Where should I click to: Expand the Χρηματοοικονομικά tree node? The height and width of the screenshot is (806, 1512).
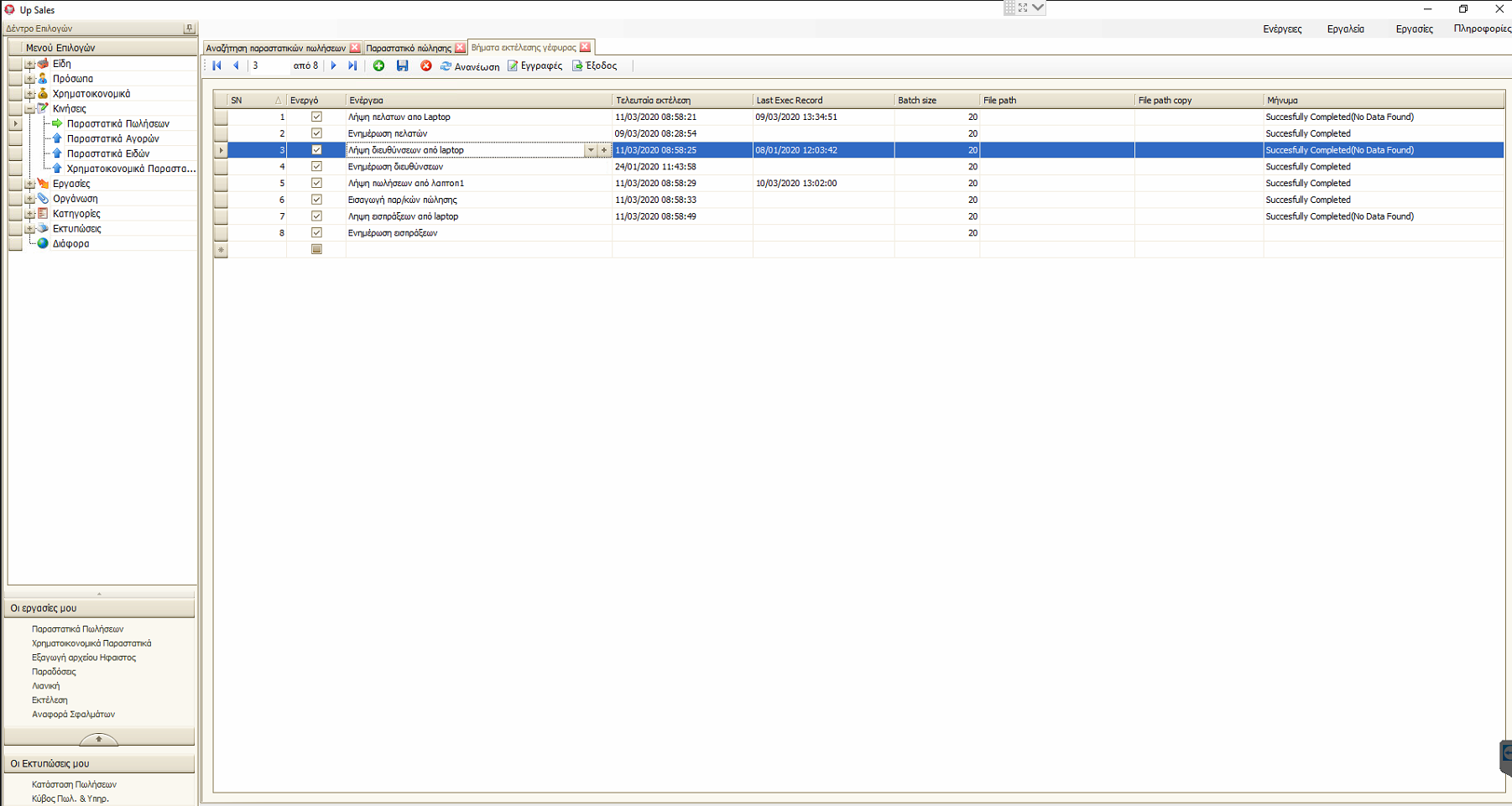29,94
